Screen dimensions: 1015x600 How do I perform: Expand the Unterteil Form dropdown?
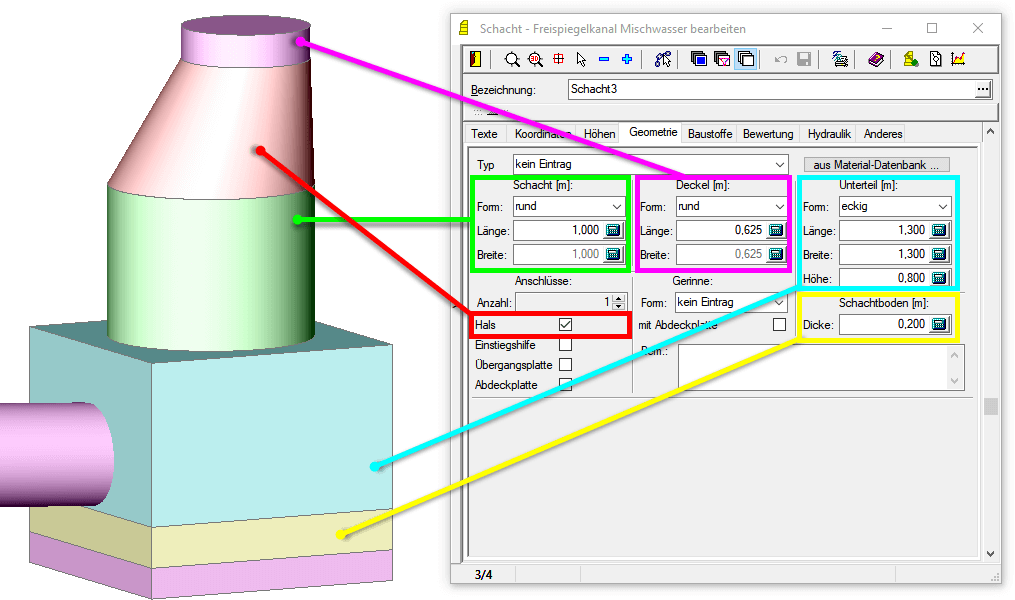942,207
